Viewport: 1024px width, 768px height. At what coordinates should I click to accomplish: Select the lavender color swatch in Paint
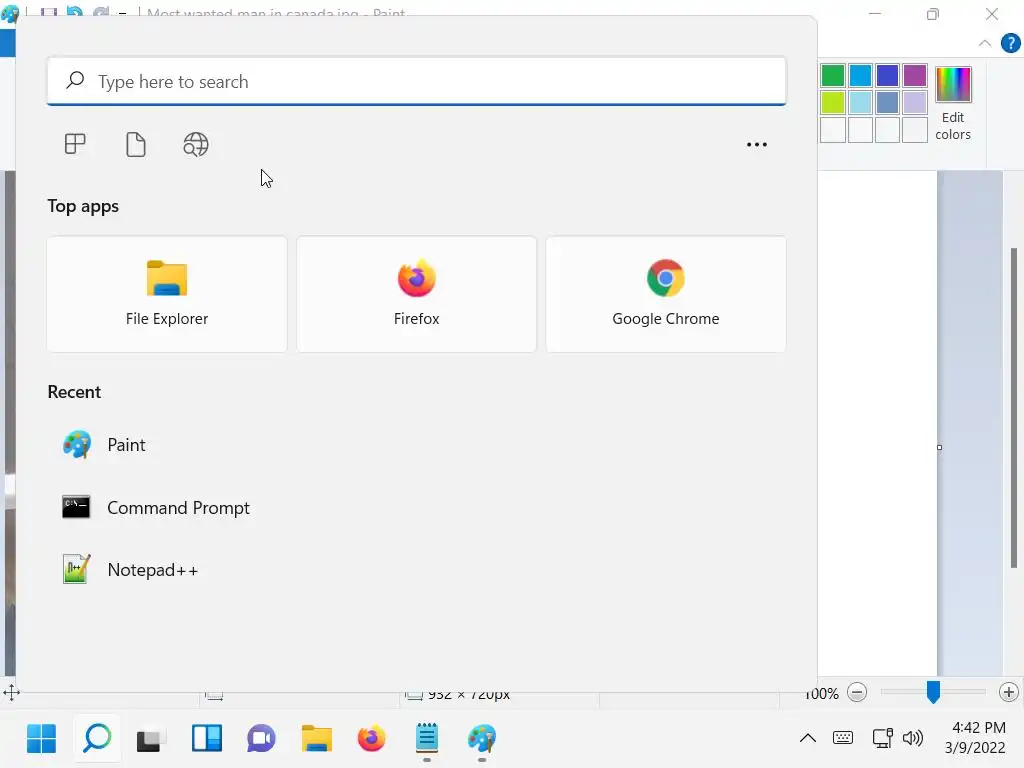(x=915, y=103)
